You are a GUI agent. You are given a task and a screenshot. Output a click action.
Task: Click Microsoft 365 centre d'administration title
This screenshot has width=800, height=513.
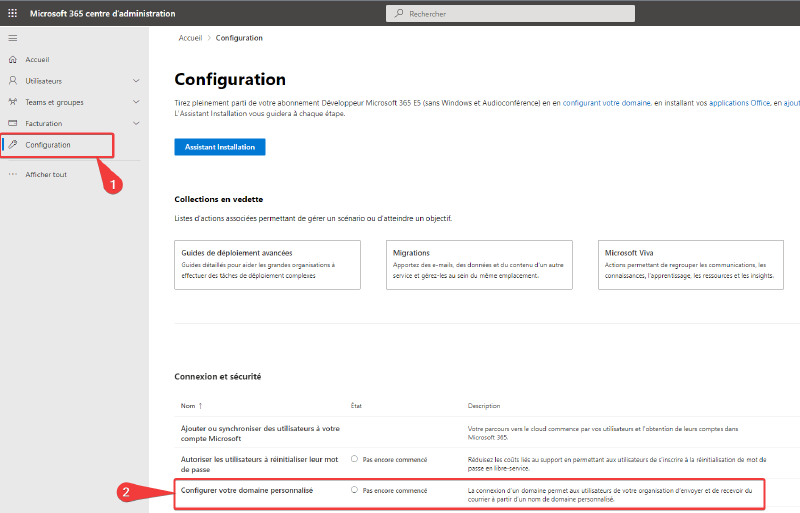(x=103, y=13)
